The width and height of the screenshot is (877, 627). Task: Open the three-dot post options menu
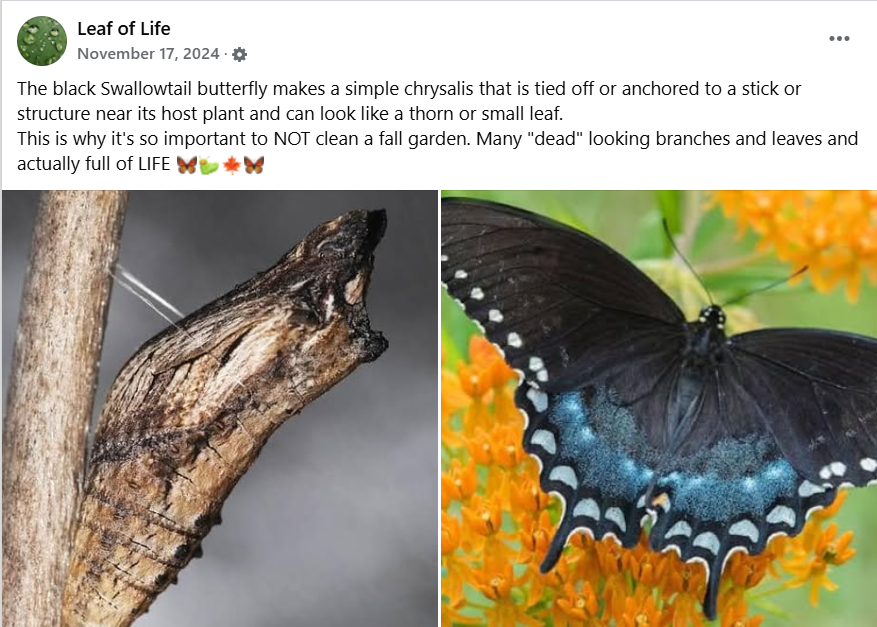pyautogui.click(x=839, y=39)
